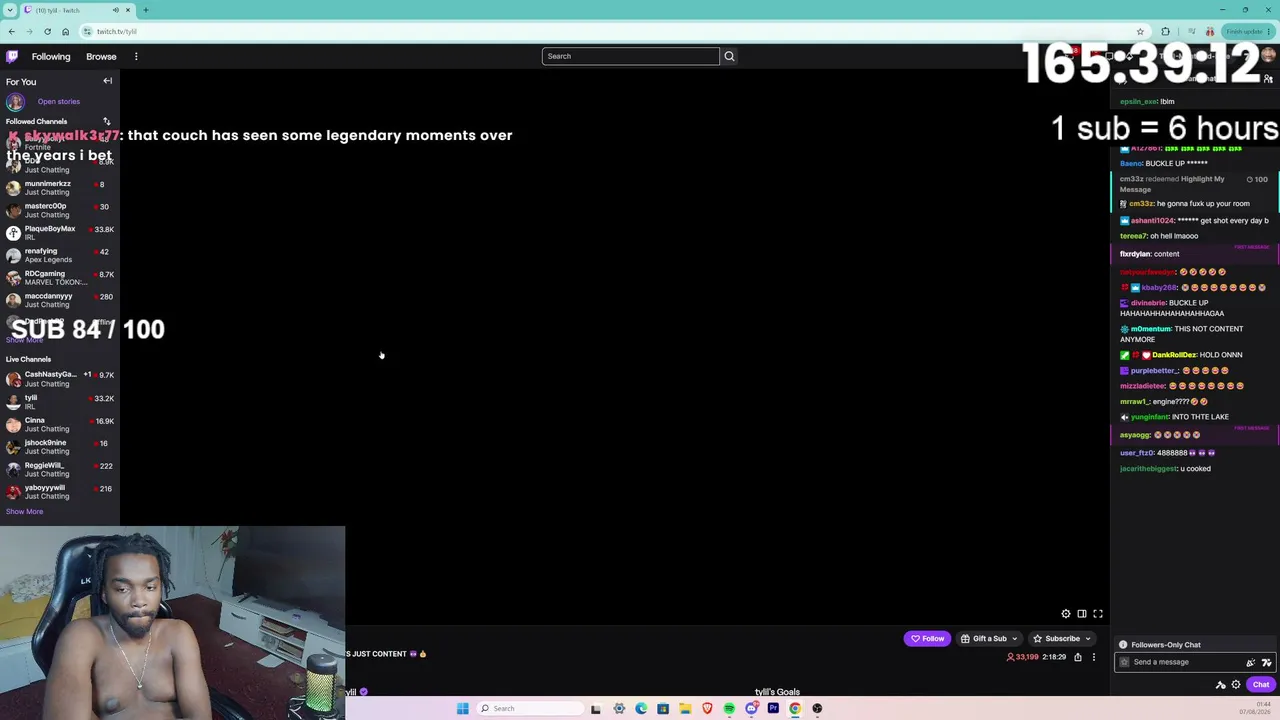Open browser extensions menu
1280x720 pixels.
tap(1165, 31)
